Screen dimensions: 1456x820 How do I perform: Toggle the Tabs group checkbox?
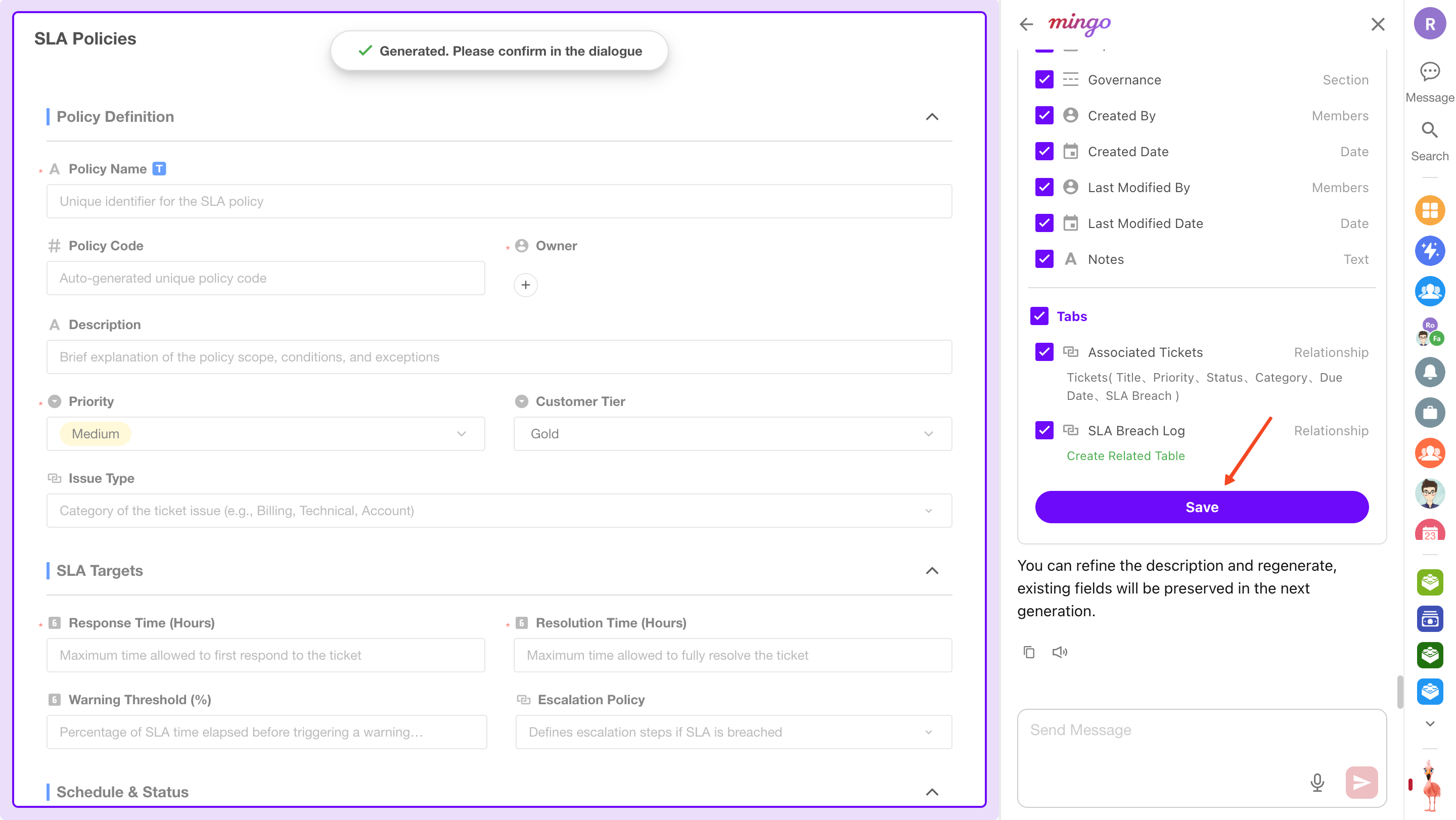pyautogui.click(x=1039, y=316)
